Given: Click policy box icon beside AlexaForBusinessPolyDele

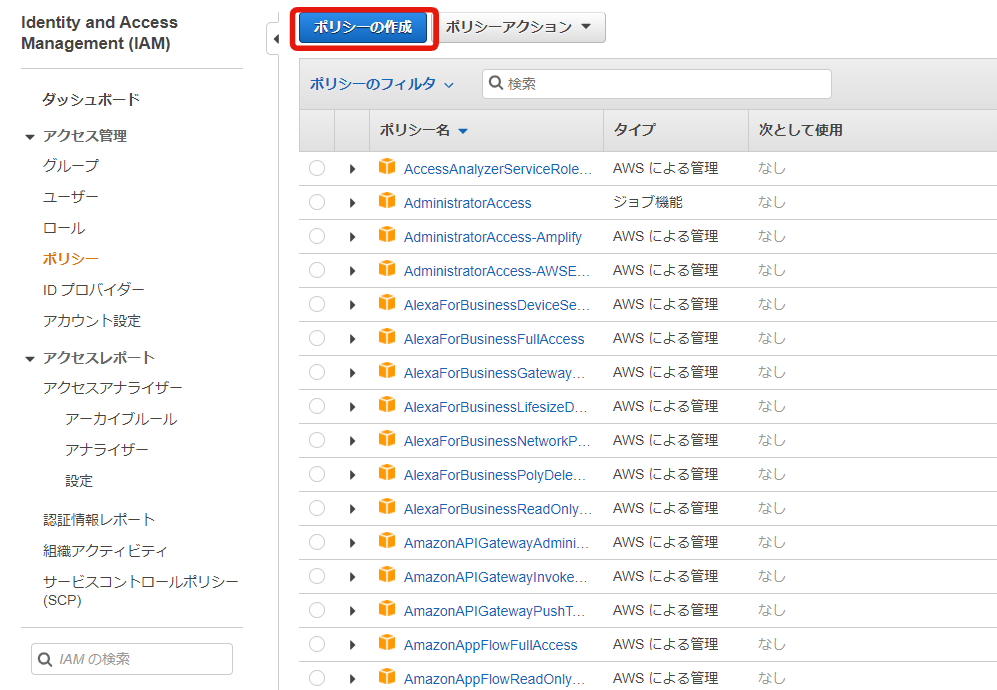Looking at the screenshot, I should click(x=387, y=473).
